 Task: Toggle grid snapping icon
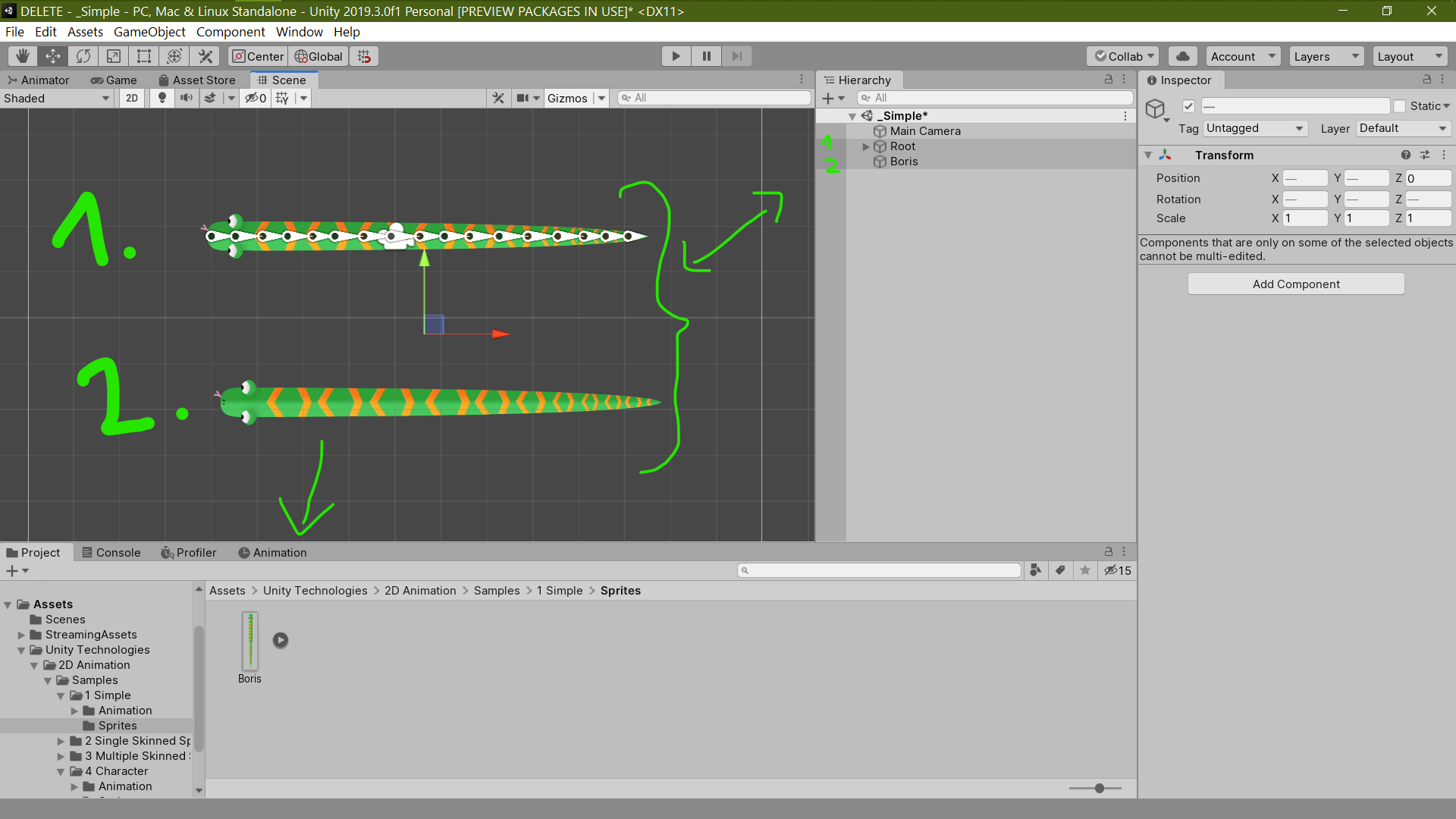364,56
